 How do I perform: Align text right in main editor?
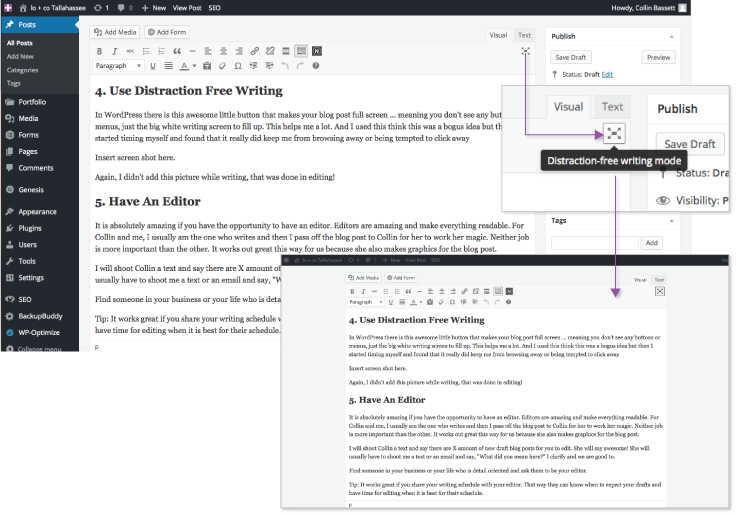pyautogui.click(x=239, y=51)
